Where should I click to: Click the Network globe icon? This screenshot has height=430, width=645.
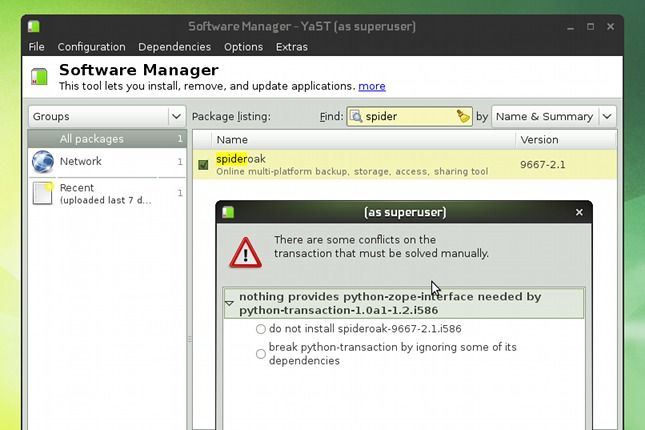(43, 162)
